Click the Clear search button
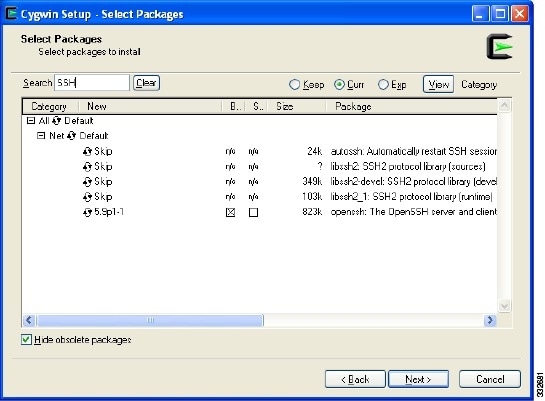This screenshot has height=401, width=545. point(146,83)
